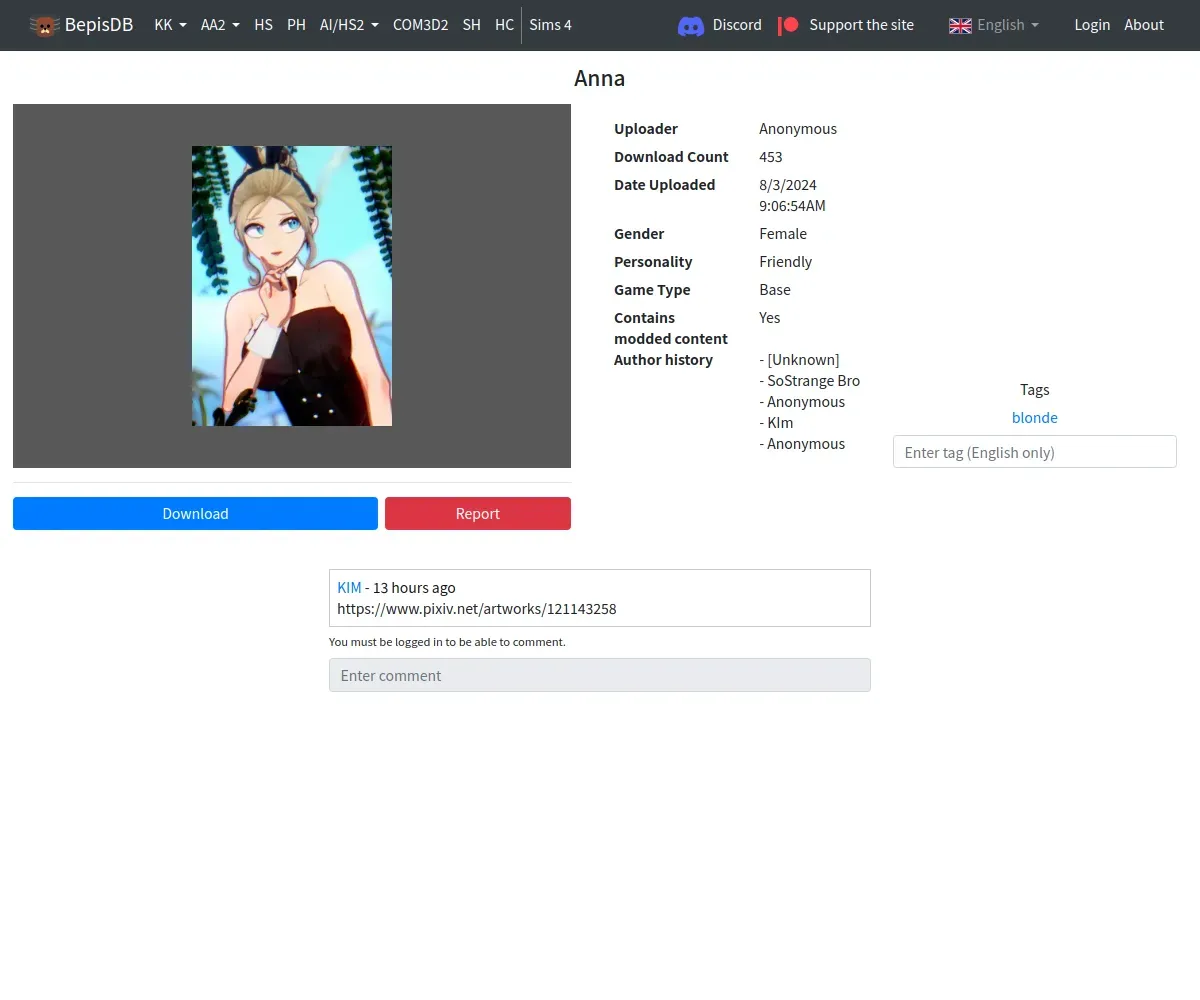Click the download count value 453
This screenshot has width=1200, height=1000.
(x=771, y=157)
